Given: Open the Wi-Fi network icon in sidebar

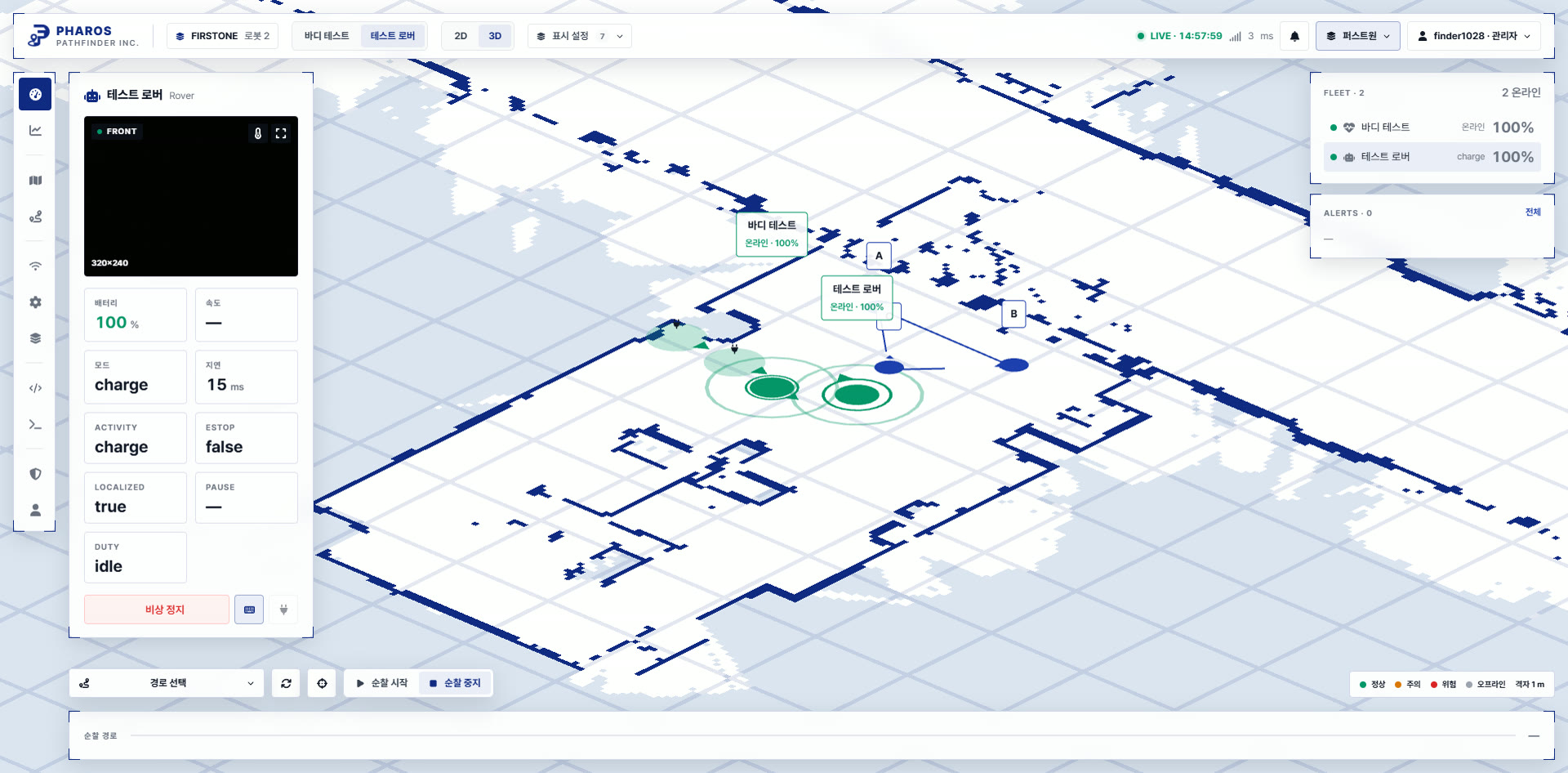Looking at the screenshot, I should coord(35,266).
